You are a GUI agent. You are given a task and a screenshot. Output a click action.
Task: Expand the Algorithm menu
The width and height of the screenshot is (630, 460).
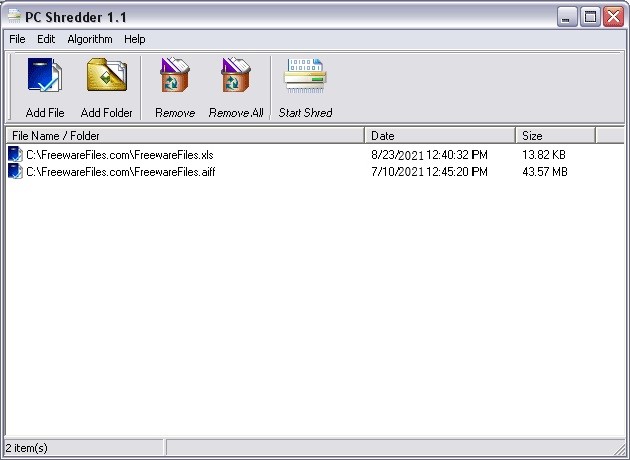[89, 39]
